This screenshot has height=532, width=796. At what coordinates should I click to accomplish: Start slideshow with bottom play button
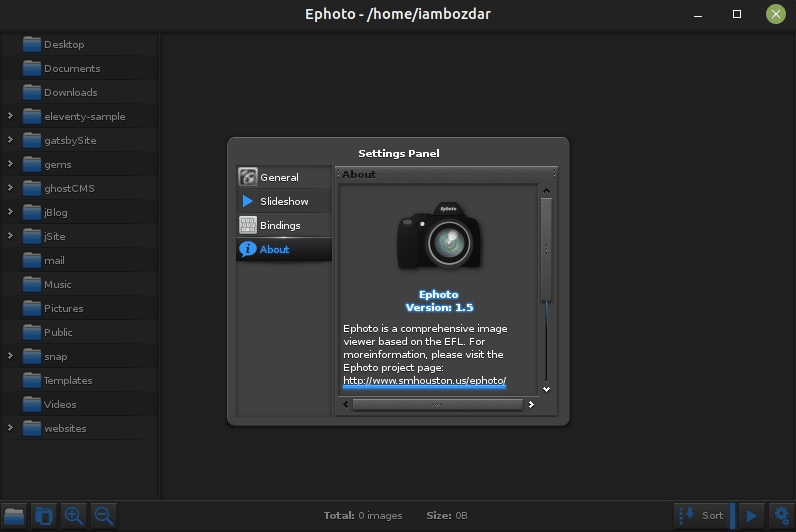(751, 516)
